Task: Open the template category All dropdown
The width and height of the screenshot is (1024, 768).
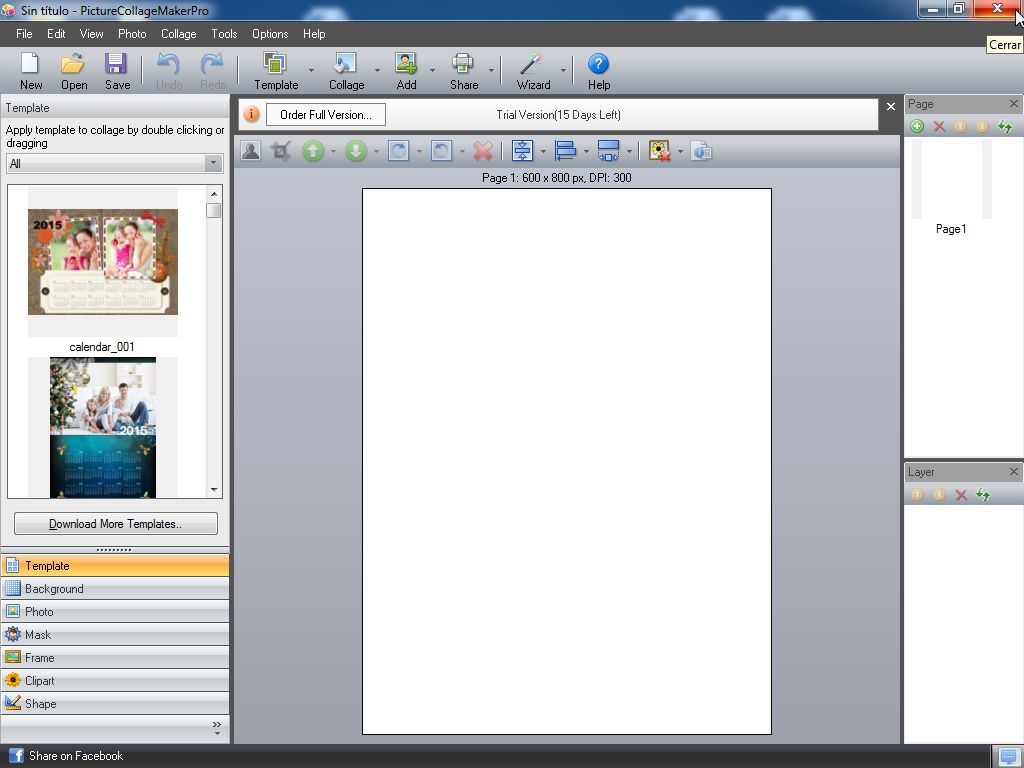Action: pyautogui.click(x=114, y=163)
